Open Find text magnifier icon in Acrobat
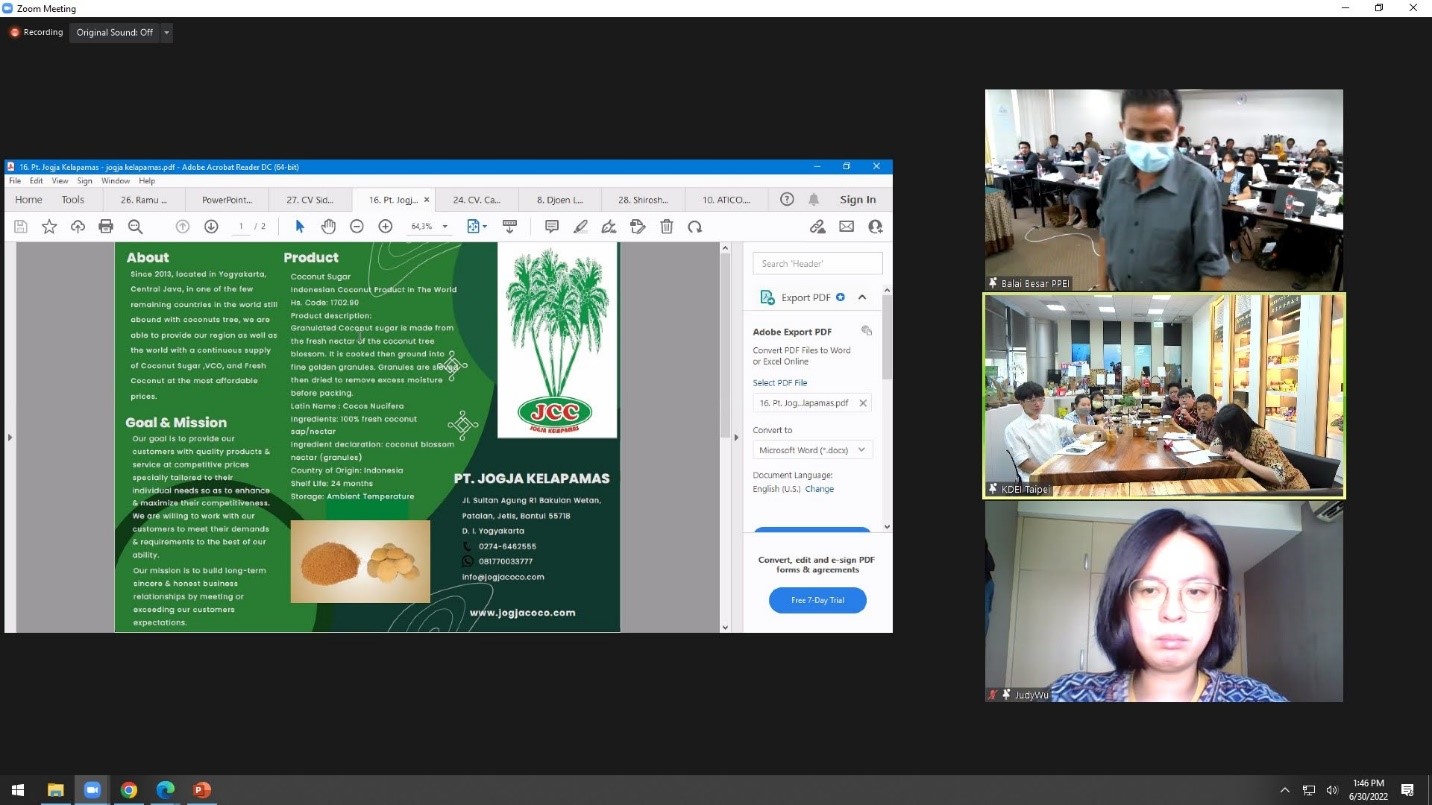The width and height of the screenshot is (1432, 805). (135, 227)
